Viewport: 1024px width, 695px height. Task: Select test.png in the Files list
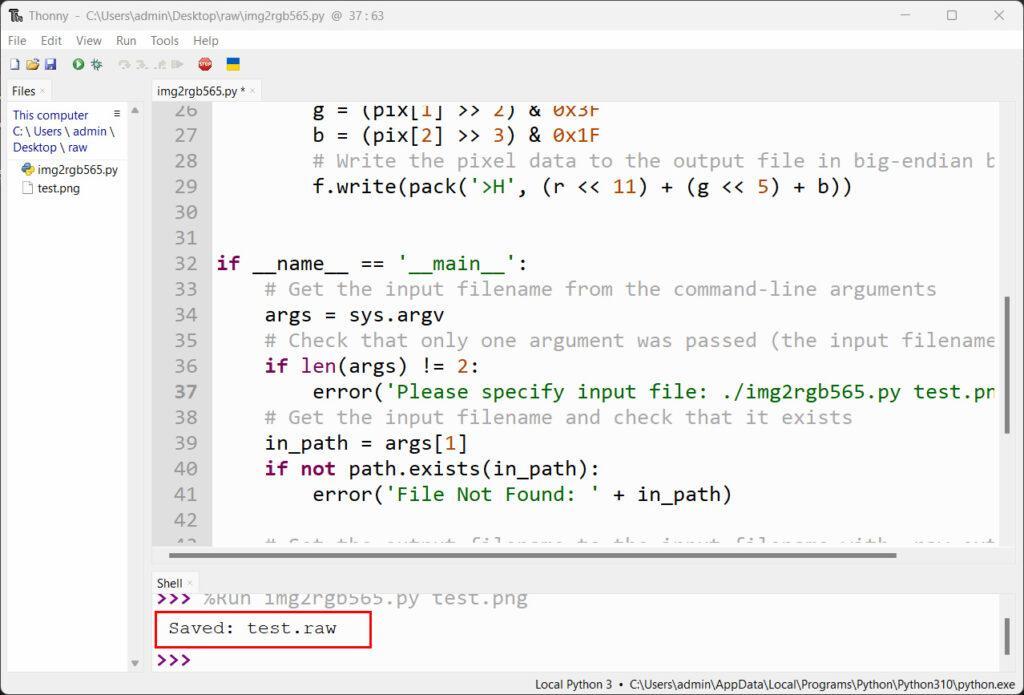click(x=58, y=188)
